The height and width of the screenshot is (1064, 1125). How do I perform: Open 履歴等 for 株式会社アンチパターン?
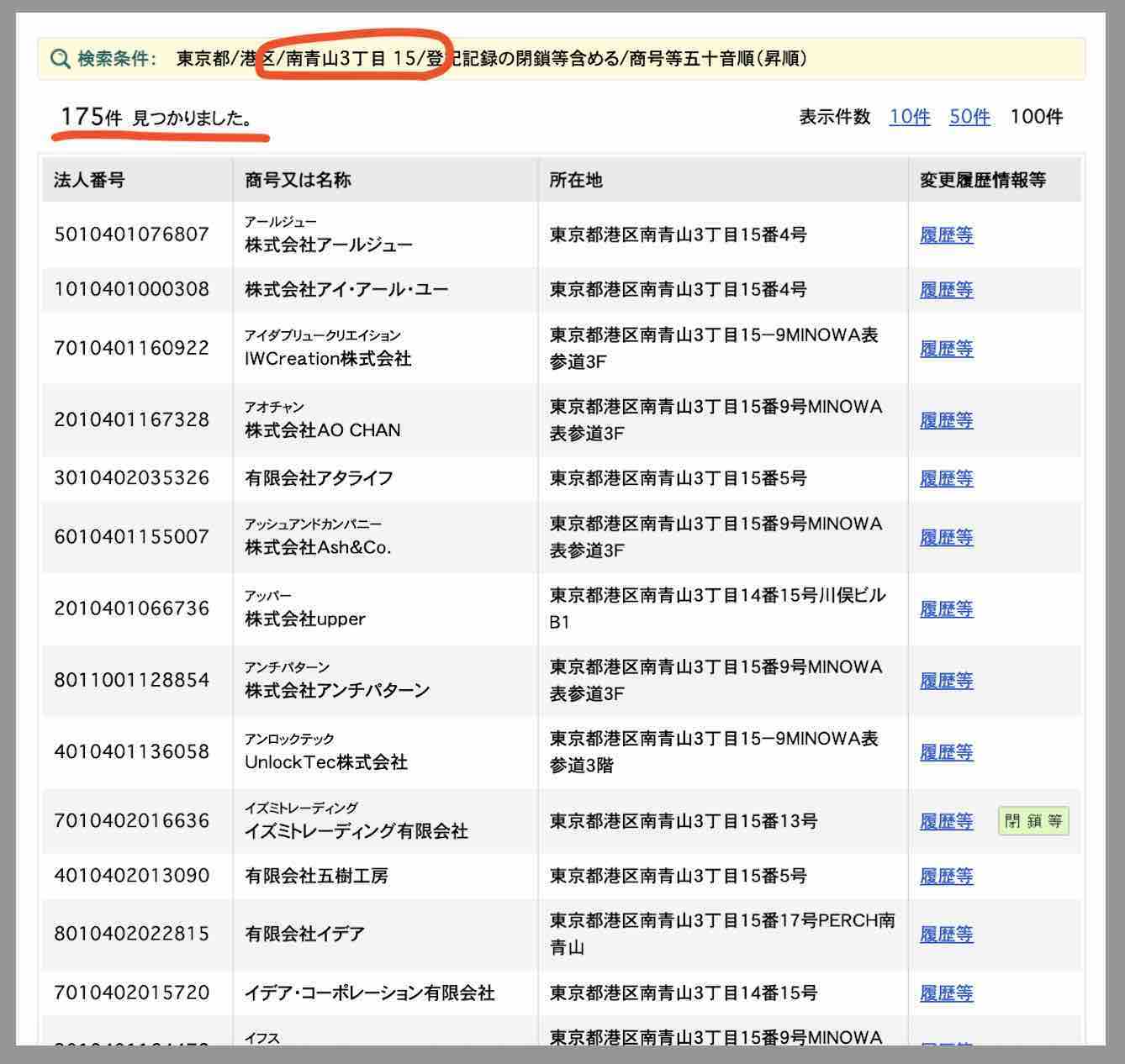coord(946,681)
